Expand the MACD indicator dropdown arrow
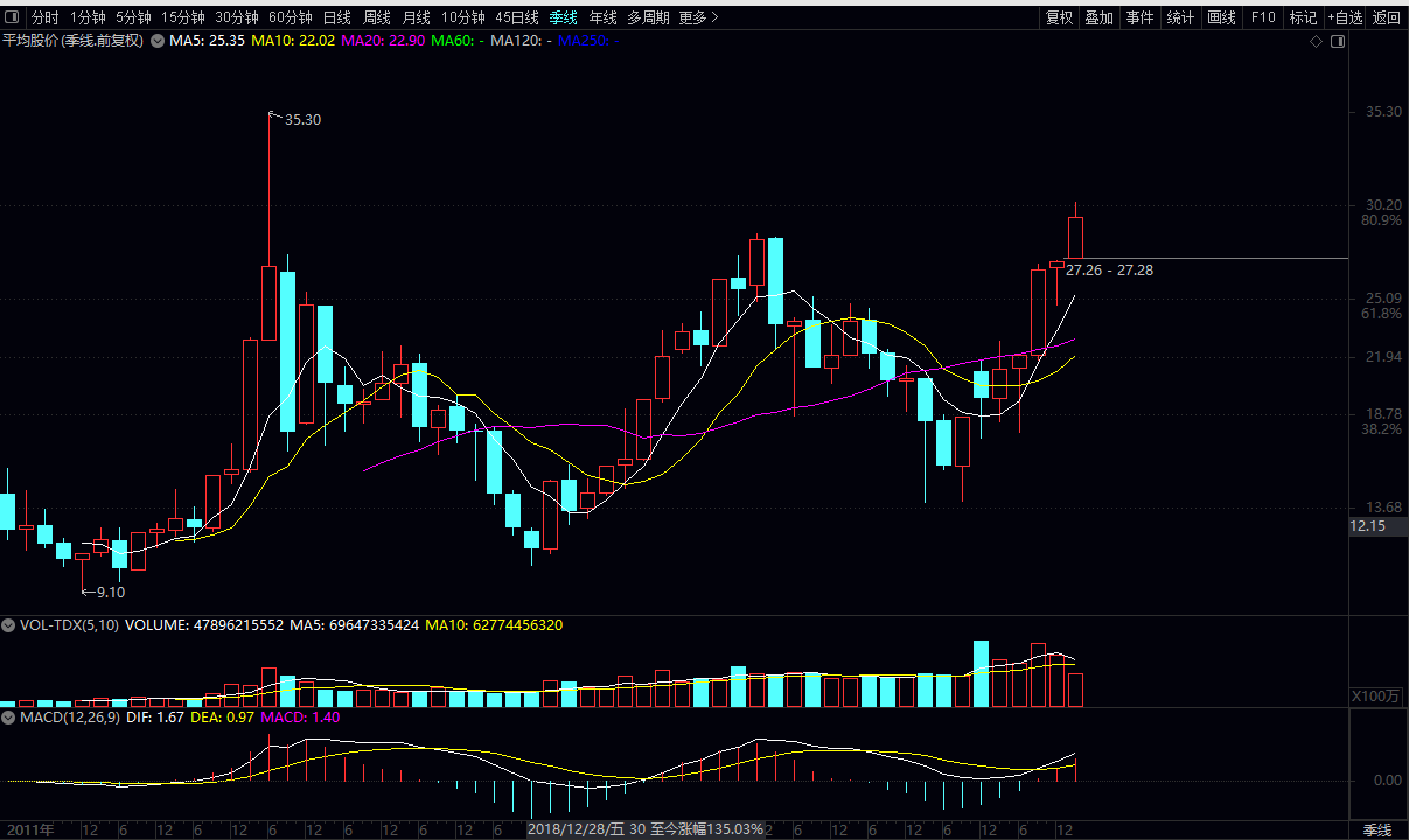Viewport: 1409px width, 840px height. [x=8, y=717]
